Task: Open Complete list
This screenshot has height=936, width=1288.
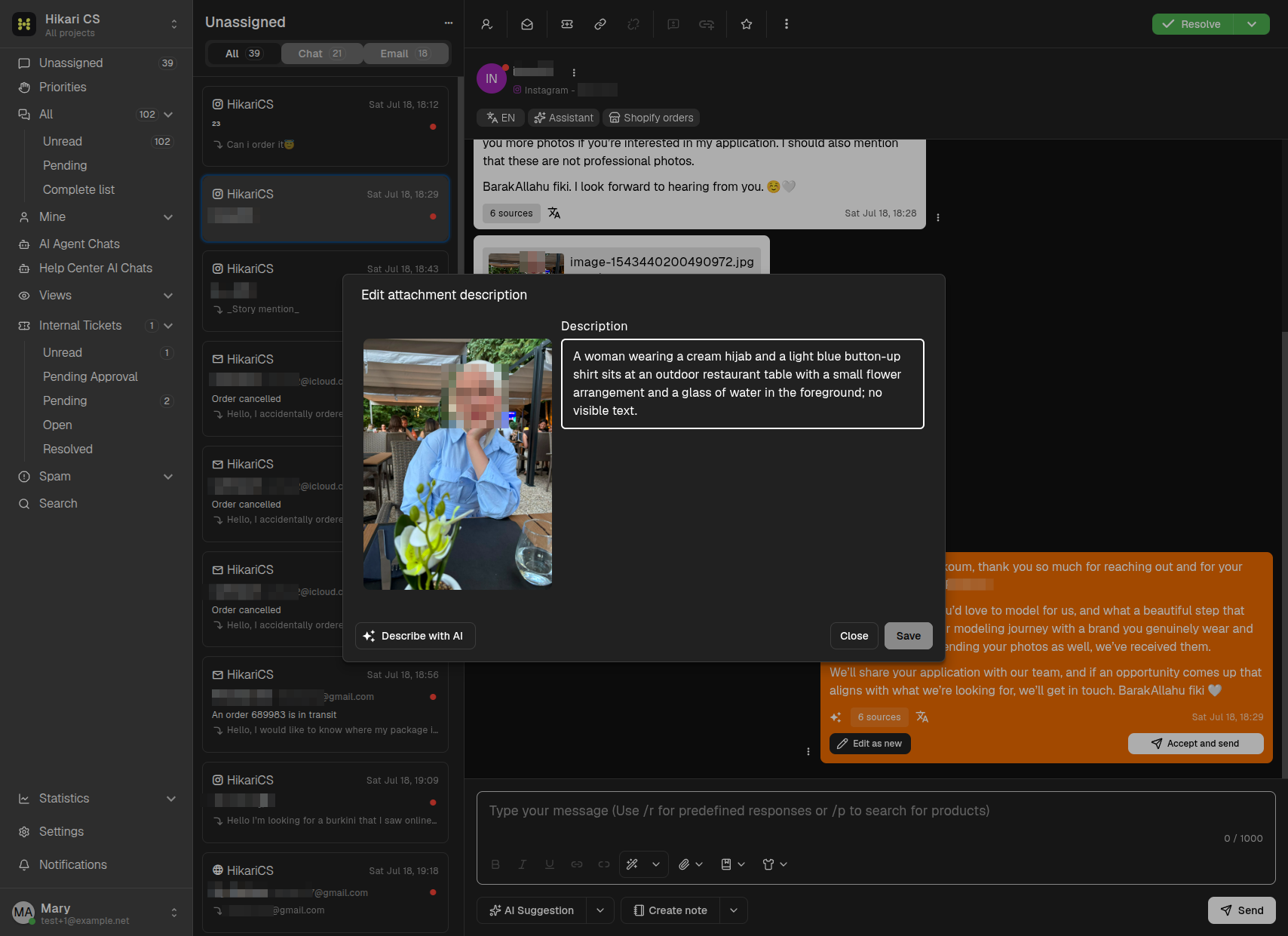Action: [x=79, y=189]
